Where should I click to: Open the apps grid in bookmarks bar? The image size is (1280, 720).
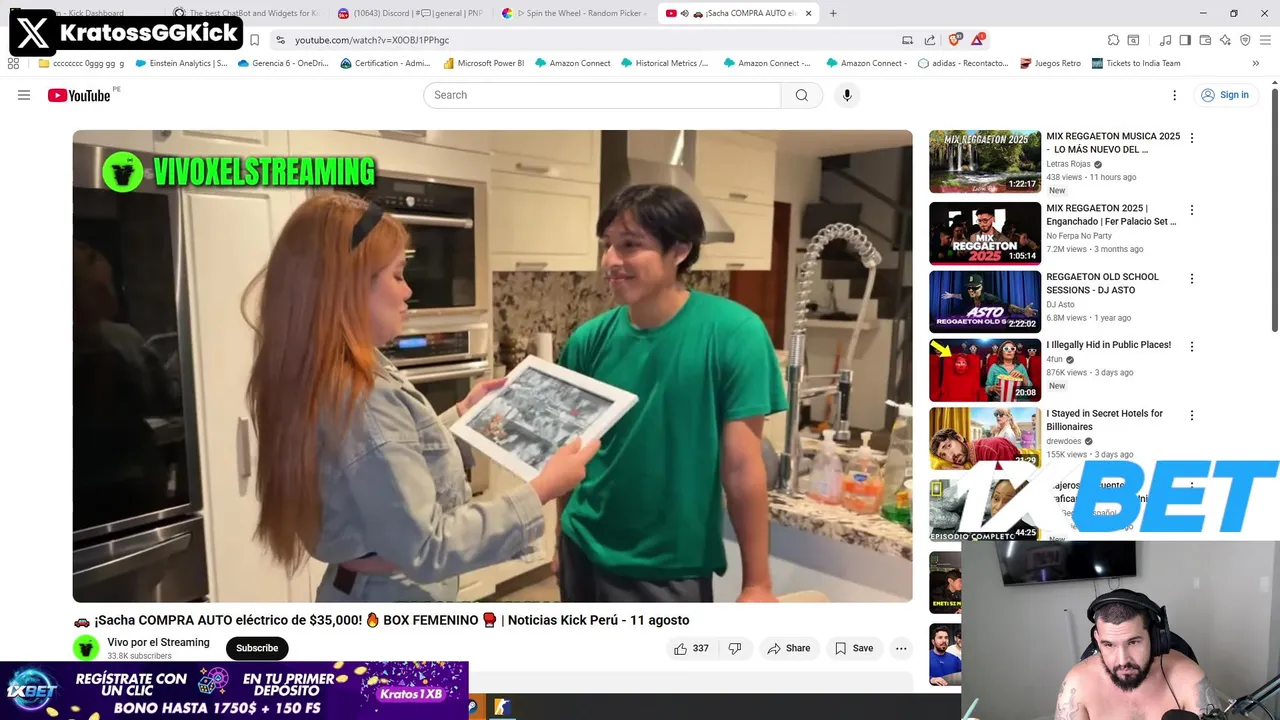point(14,63)
